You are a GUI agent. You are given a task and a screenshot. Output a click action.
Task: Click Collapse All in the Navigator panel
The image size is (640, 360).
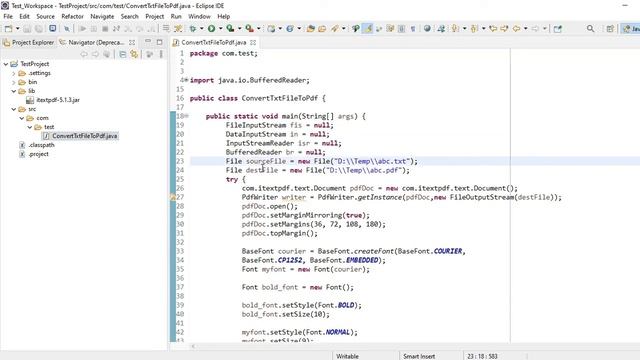[122, 54]
